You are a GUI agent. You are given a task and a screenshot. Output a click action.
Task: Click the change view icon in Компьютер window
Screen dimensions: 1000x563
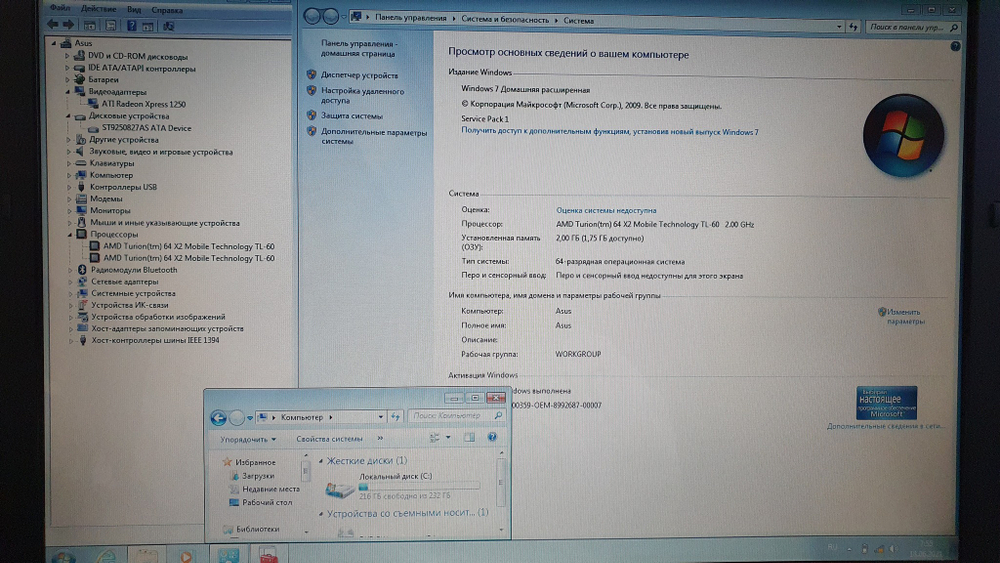(436, 437)
